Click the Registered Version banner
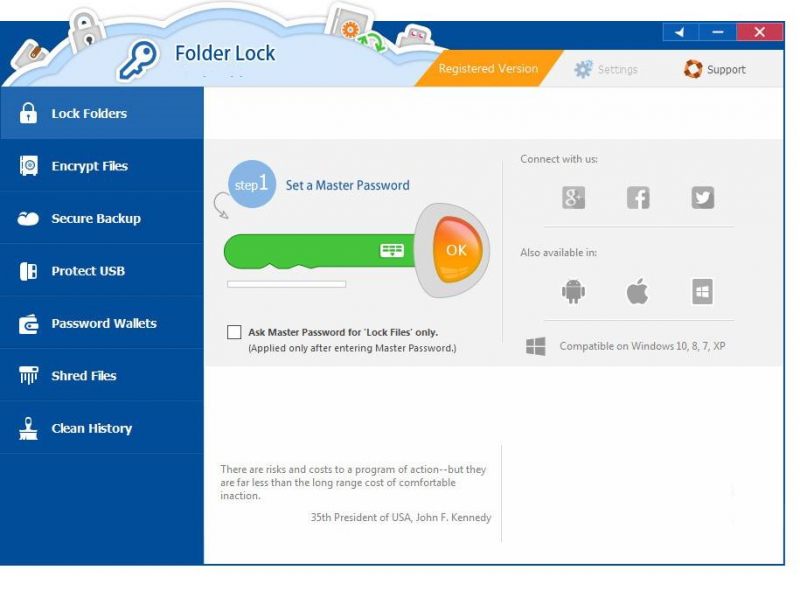 [488, 68]
